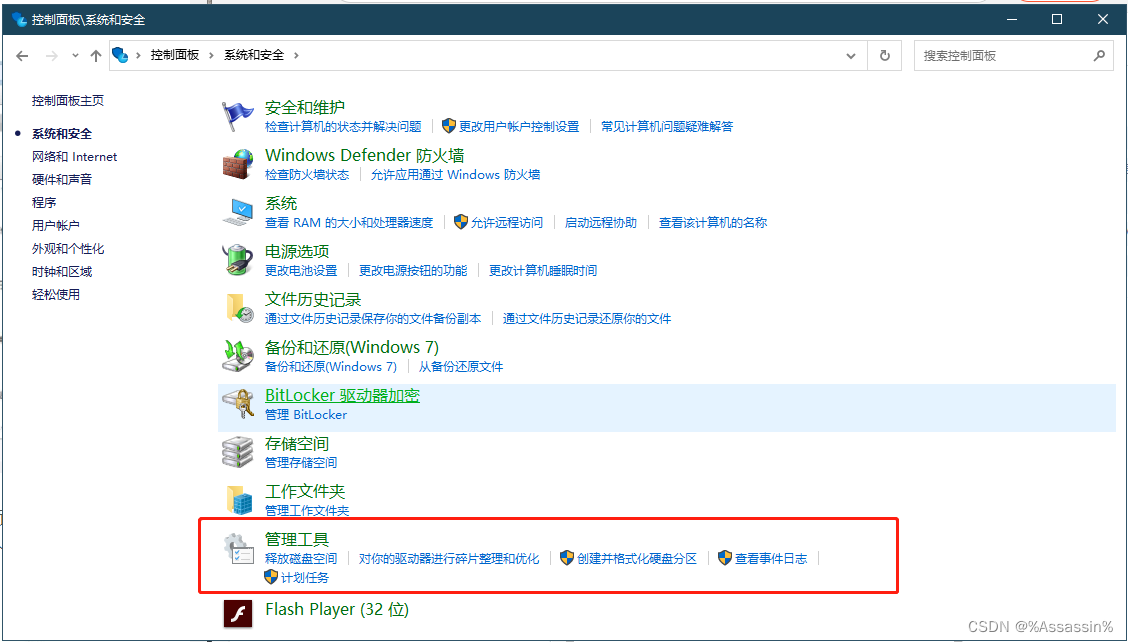1128x642 pixels.
Task: Open 允许远程访问 link
Action: (506, 223)
